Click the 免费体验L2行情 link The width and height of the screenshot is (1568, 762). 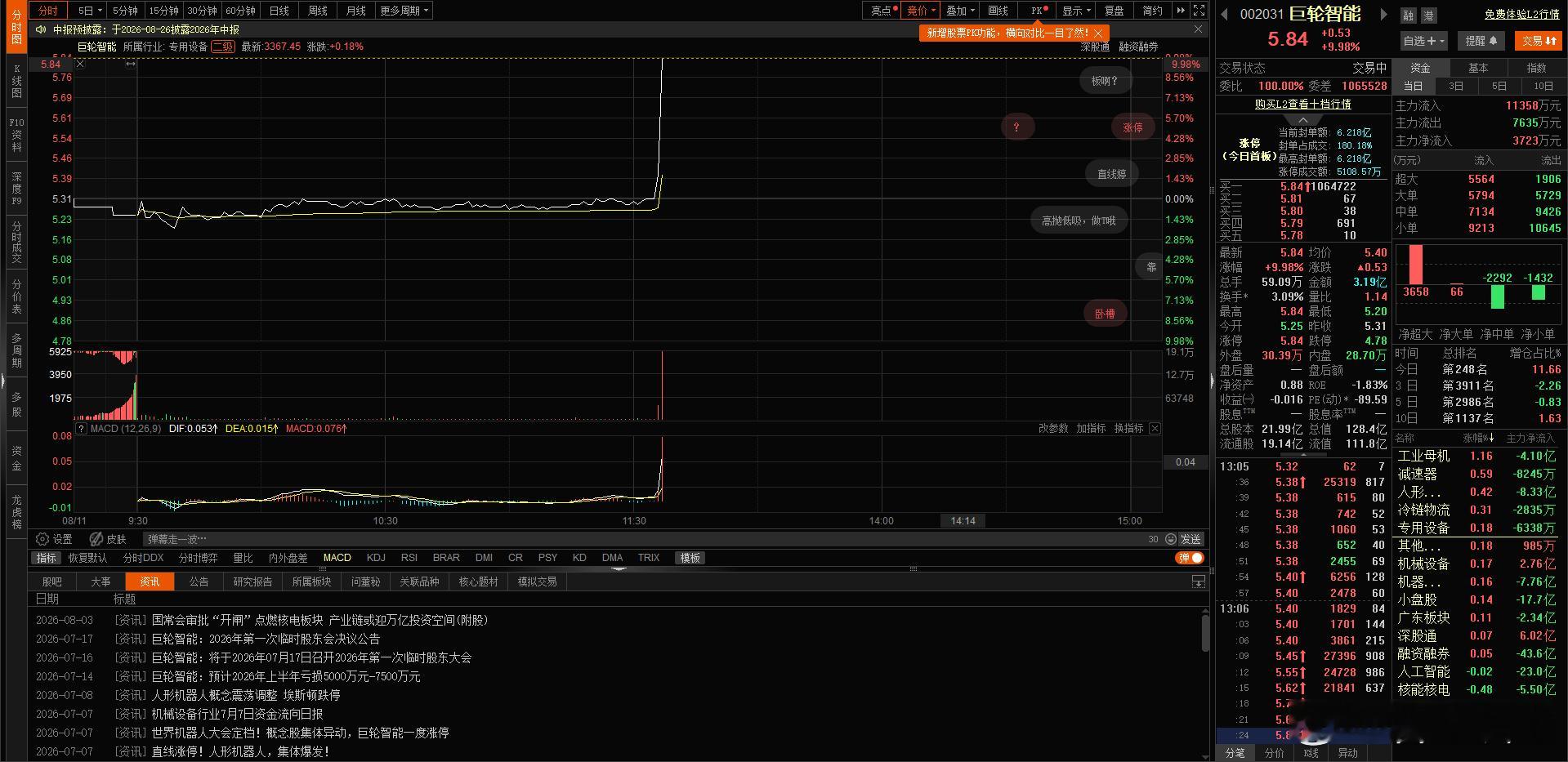(x=1522, y=15)
